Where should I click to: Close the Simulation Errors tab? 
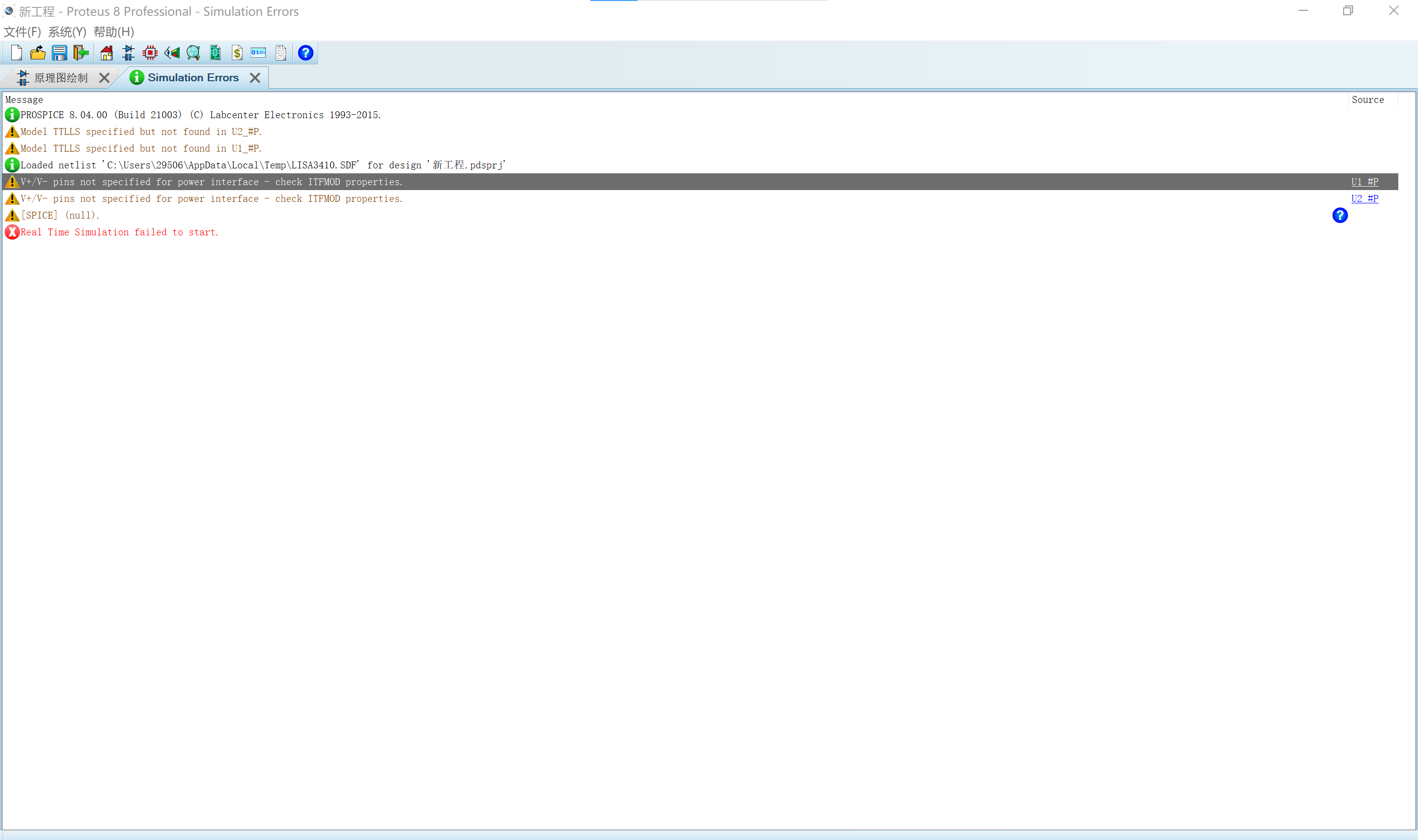click(x=255, y=78)
